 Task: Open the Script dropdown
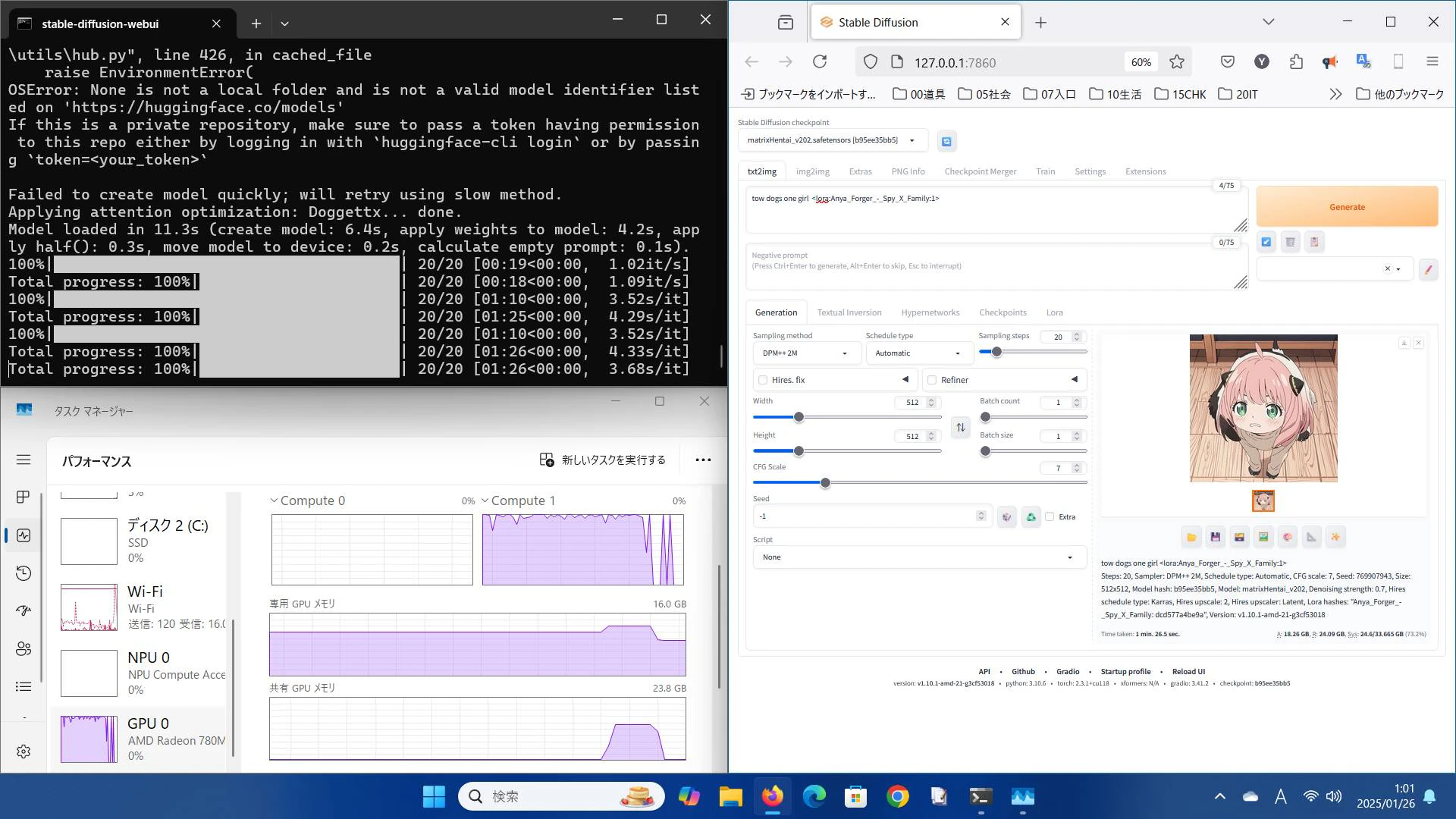919,557
